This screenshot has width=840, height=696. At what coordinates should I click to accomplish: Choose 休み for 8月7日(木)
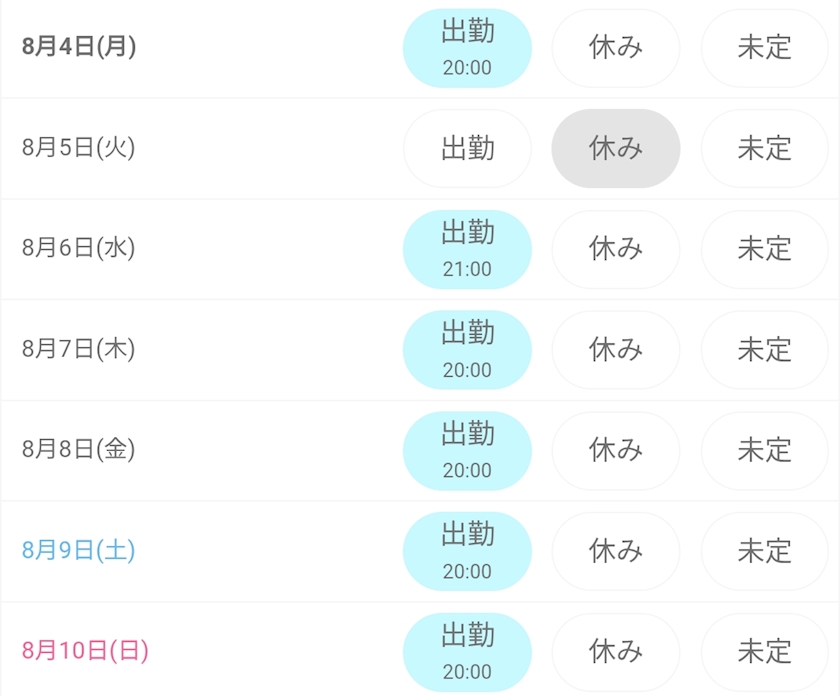click(616, 350)
